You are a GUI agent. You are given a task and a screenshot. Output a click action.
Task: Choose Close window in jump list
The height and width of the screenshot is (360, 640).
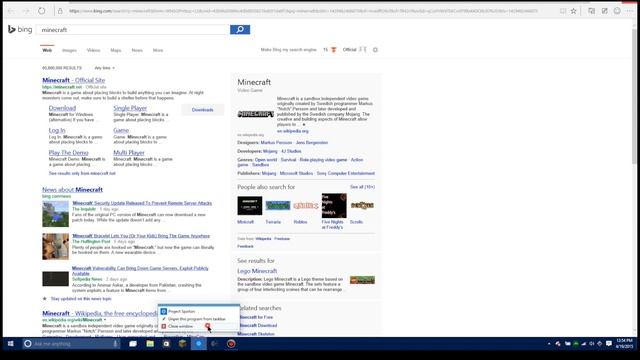[199, 326]
